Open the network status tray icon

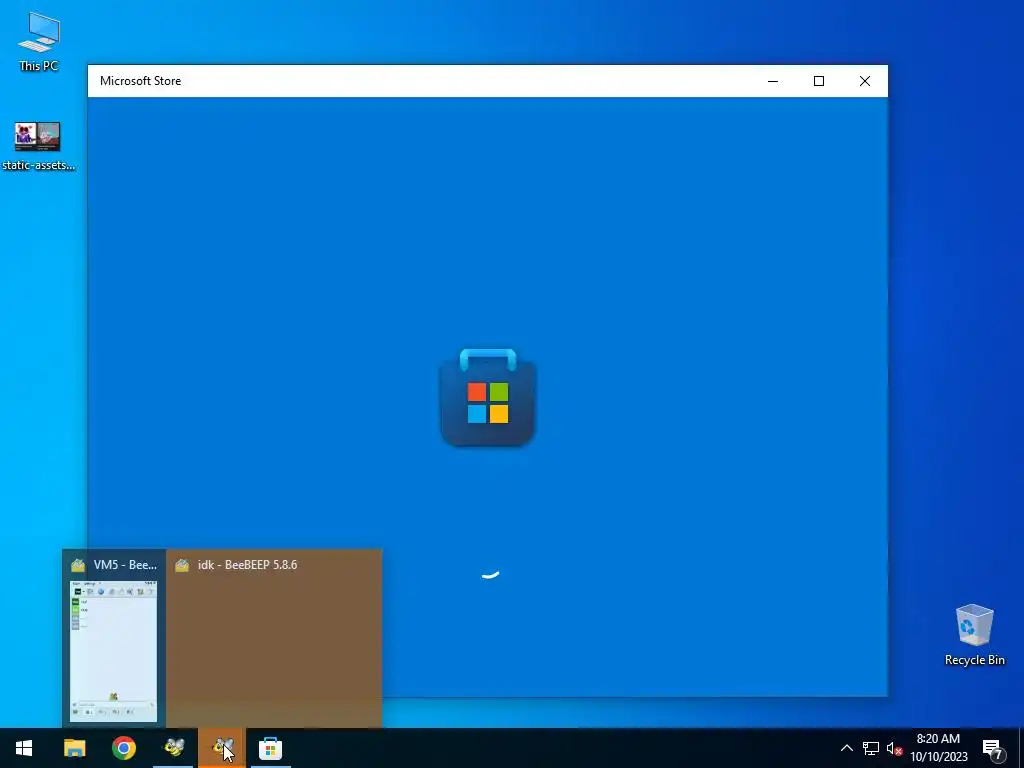[871, 748]
